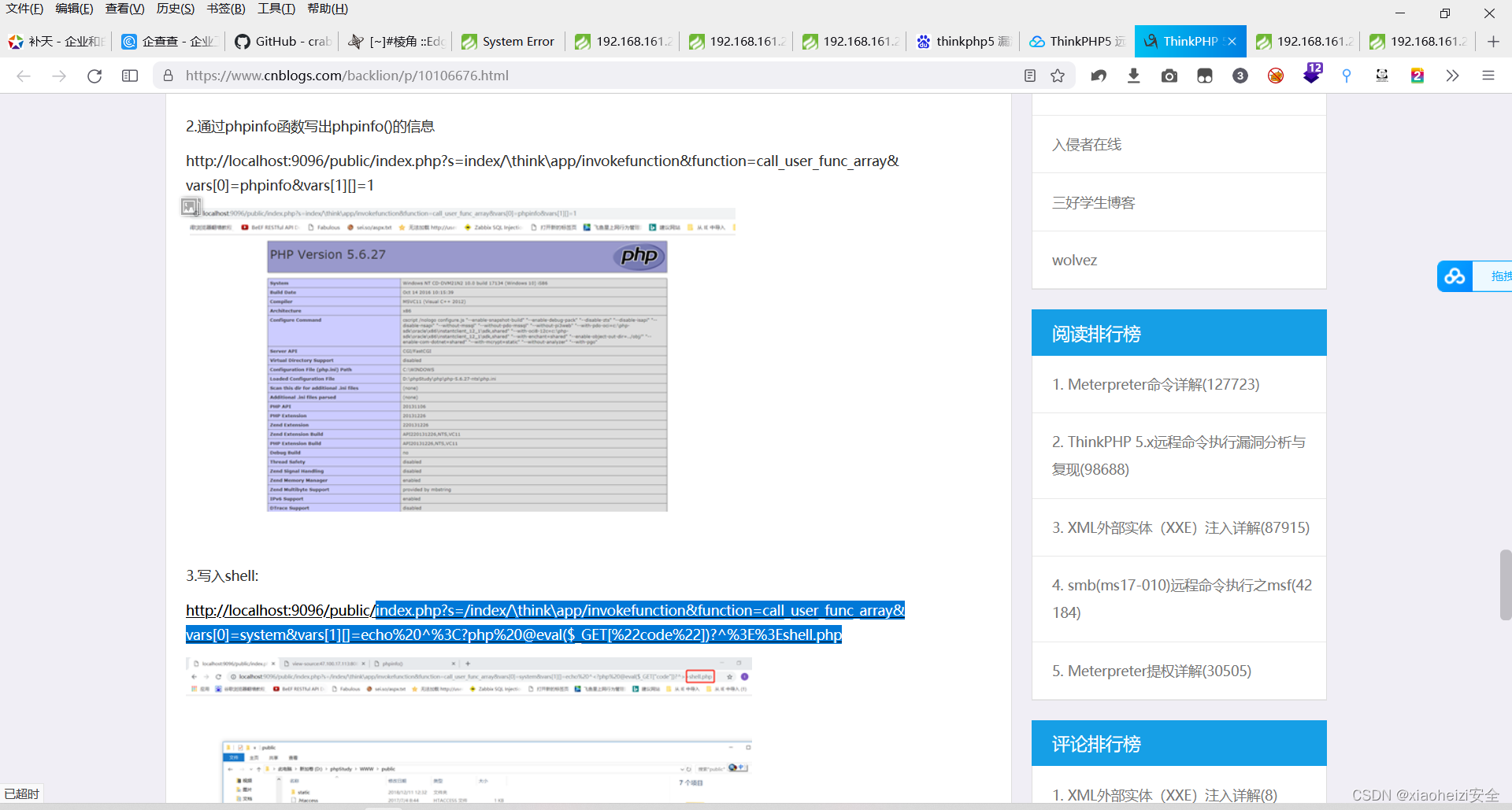Click the shell.php browser screenshot image
The width and height of the screenshot is (1512, 810).
point(469,677)
